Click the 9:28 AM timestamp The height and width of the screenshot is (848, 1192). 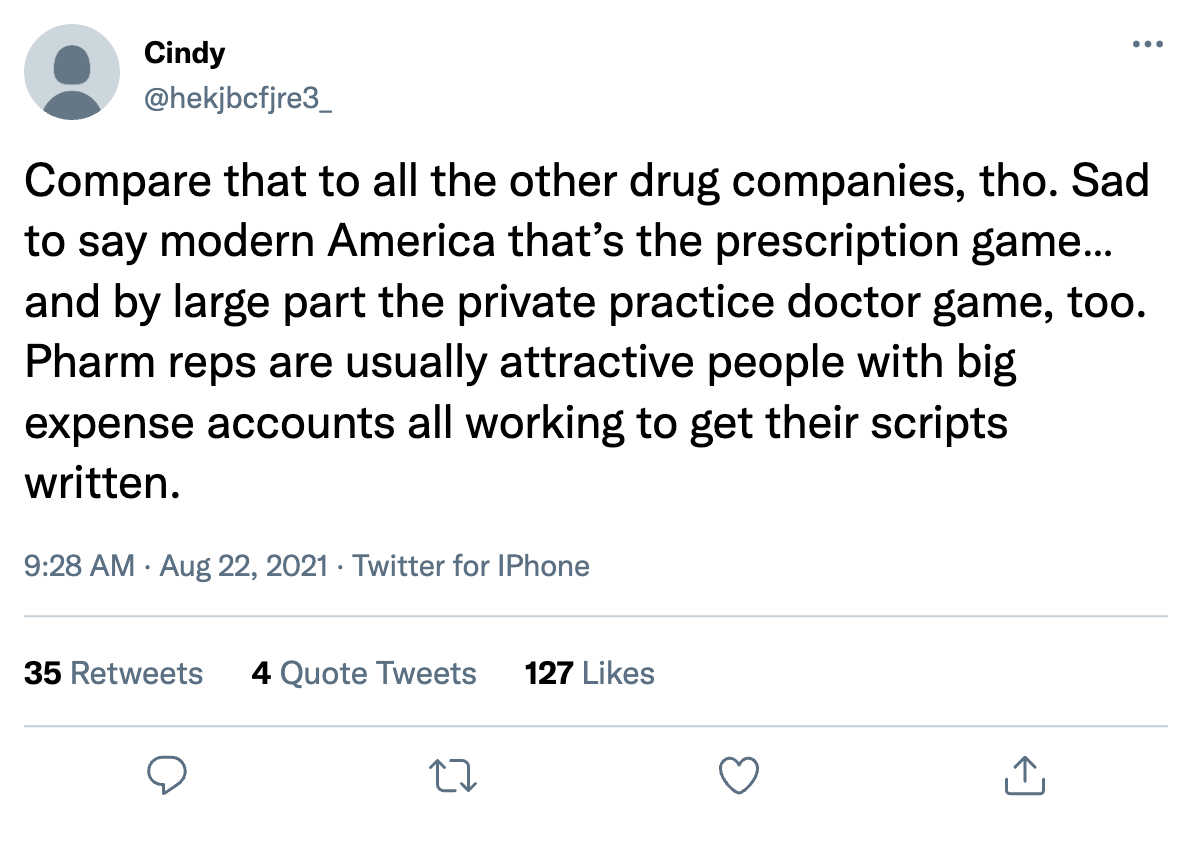pos(79,566)
